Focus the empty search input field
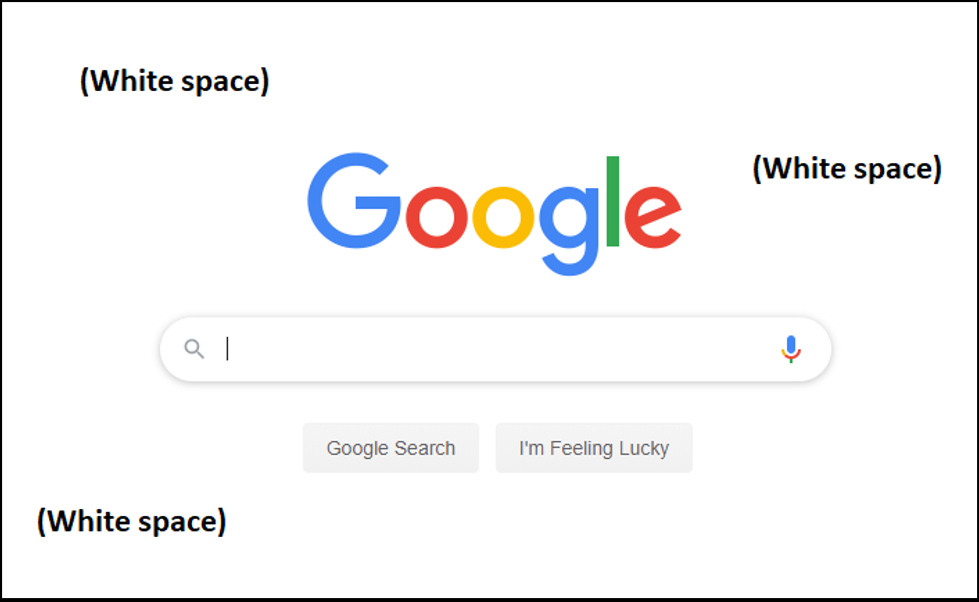The width and height of the screenshot is (979, 602). click(x=490, y=349)
